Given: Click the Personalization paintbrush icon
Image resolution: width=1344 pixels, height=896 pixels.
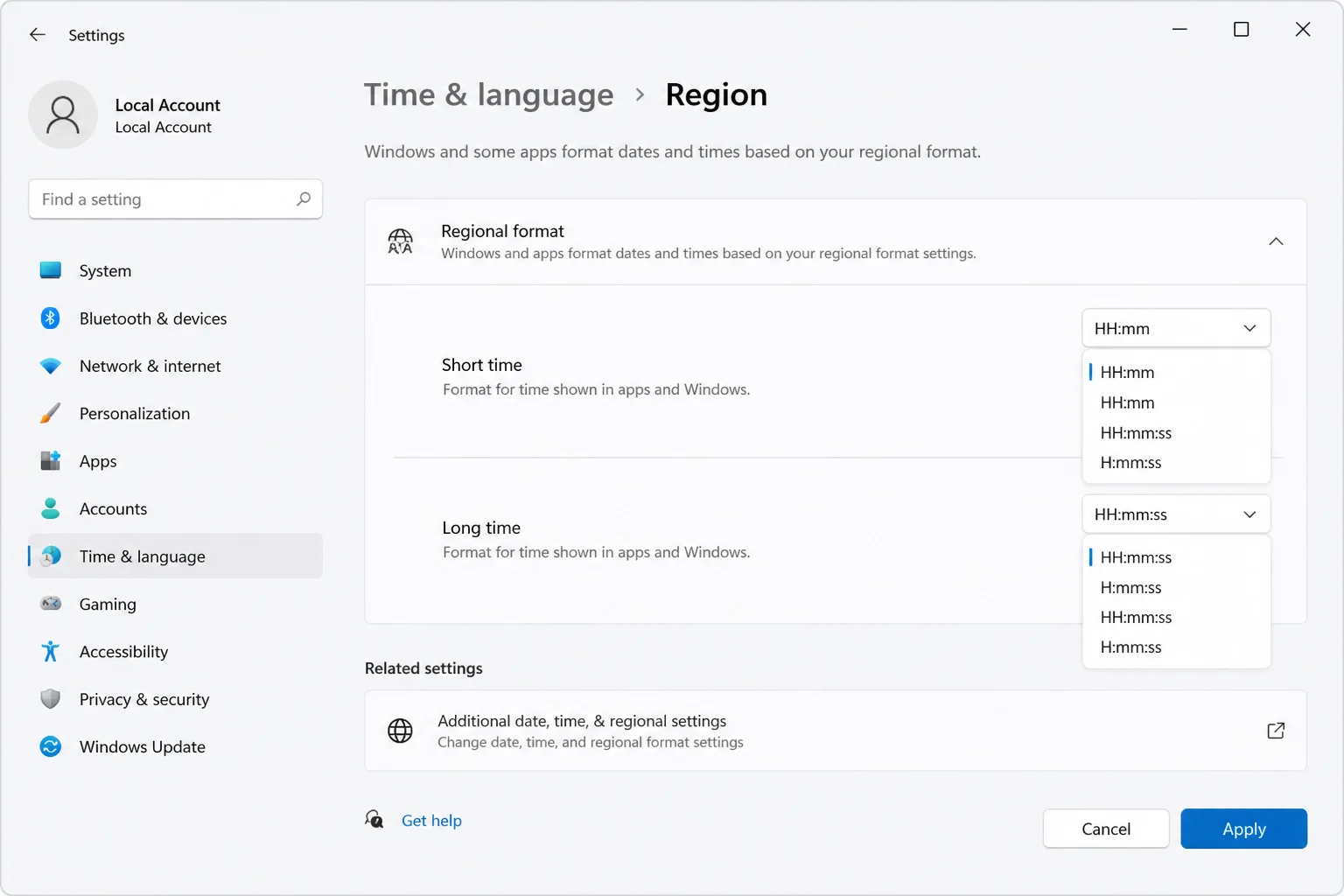Looking at the screenshot, I should 51,413.
